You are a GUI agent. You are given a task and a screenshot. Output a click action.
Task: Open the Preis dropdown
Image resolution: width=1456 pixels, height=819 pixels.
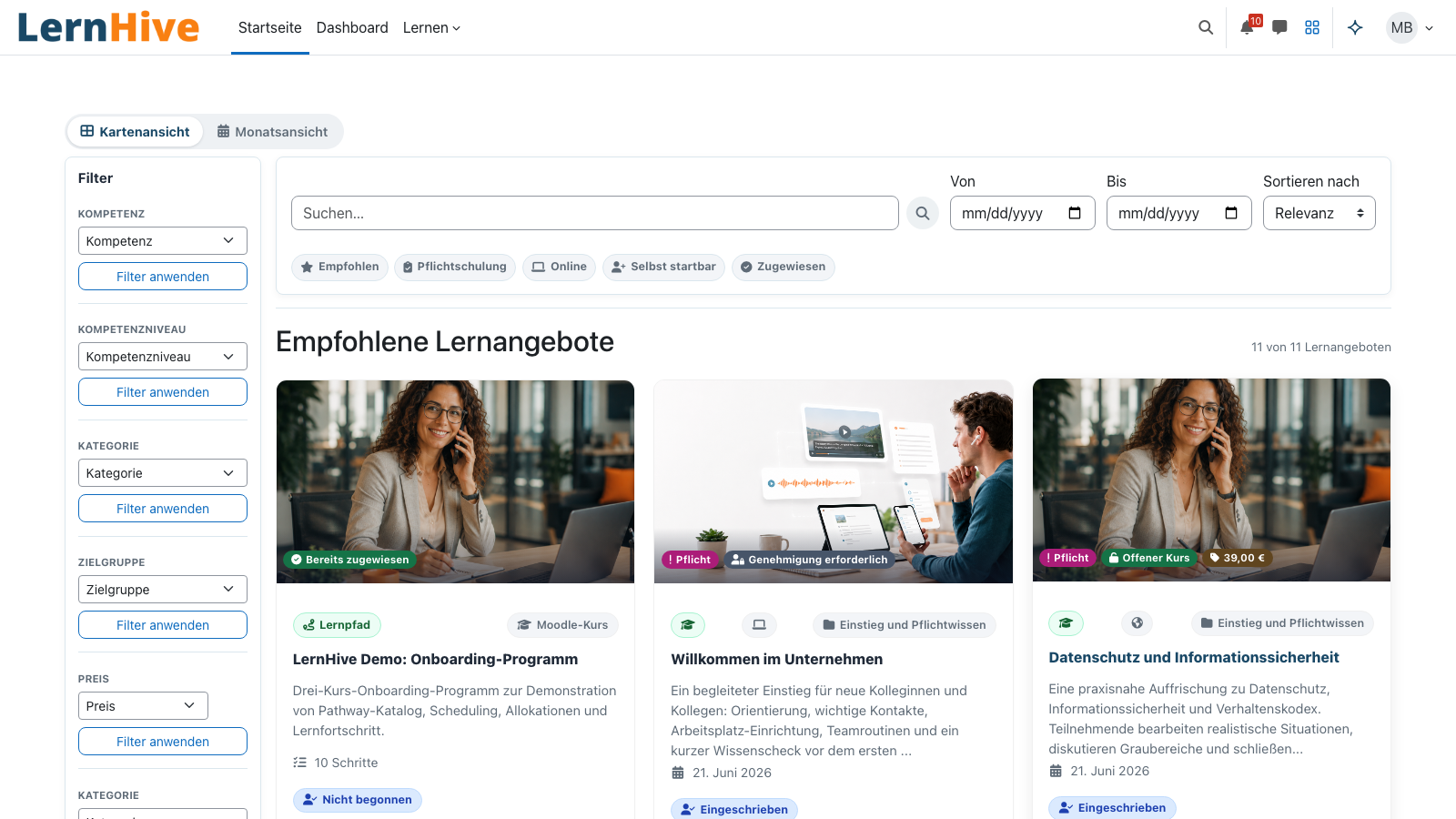143,706
